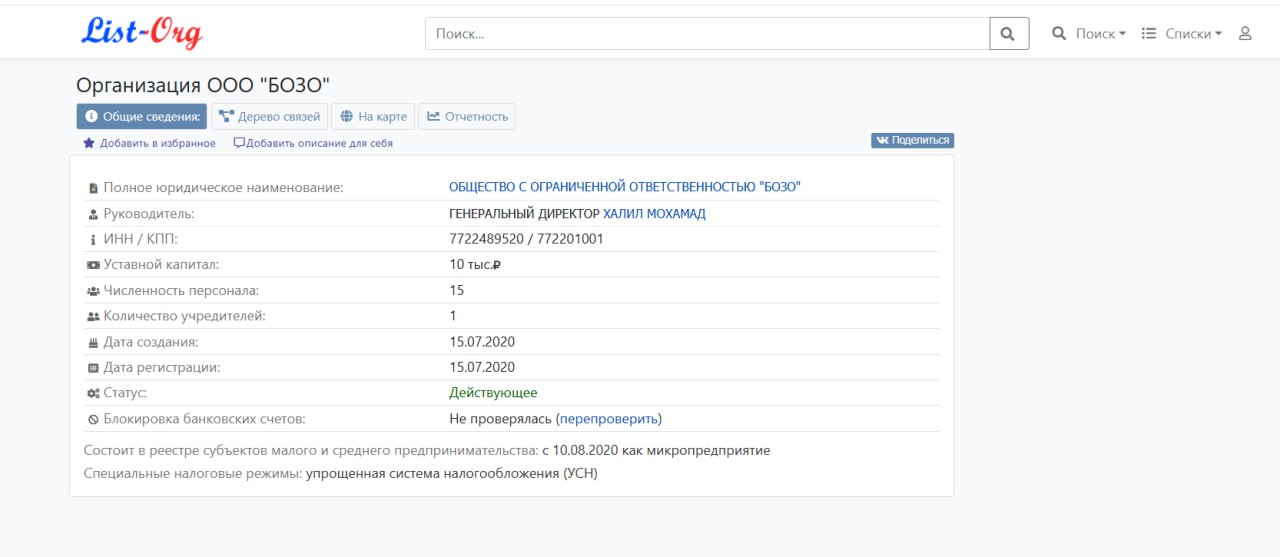This screenshot has height=557, width=1280.
Task: Share via VK Поделиться button
Action: click(x=912, y=140)
